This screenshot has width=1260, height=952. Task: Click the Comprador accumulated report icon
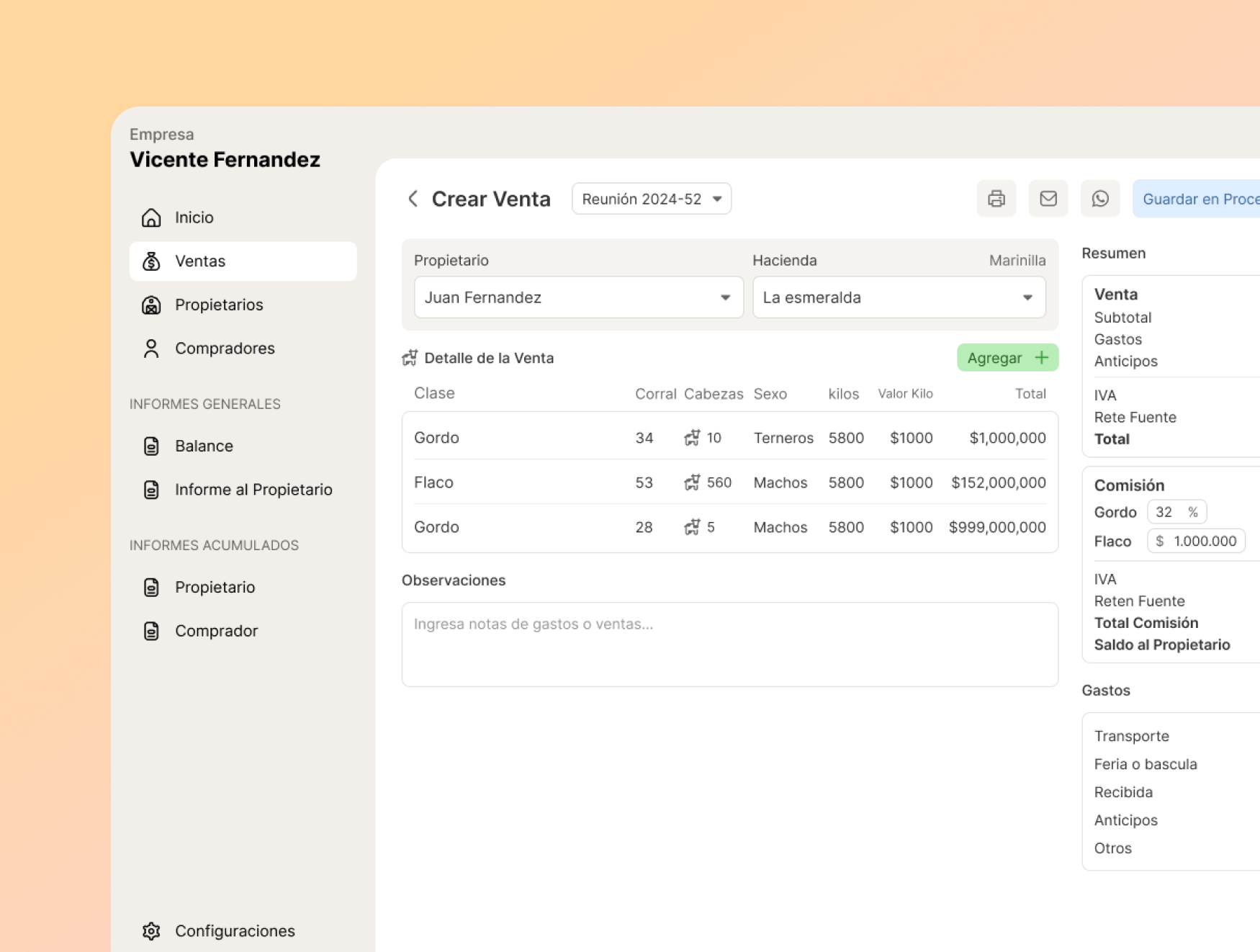coord(151,631)
